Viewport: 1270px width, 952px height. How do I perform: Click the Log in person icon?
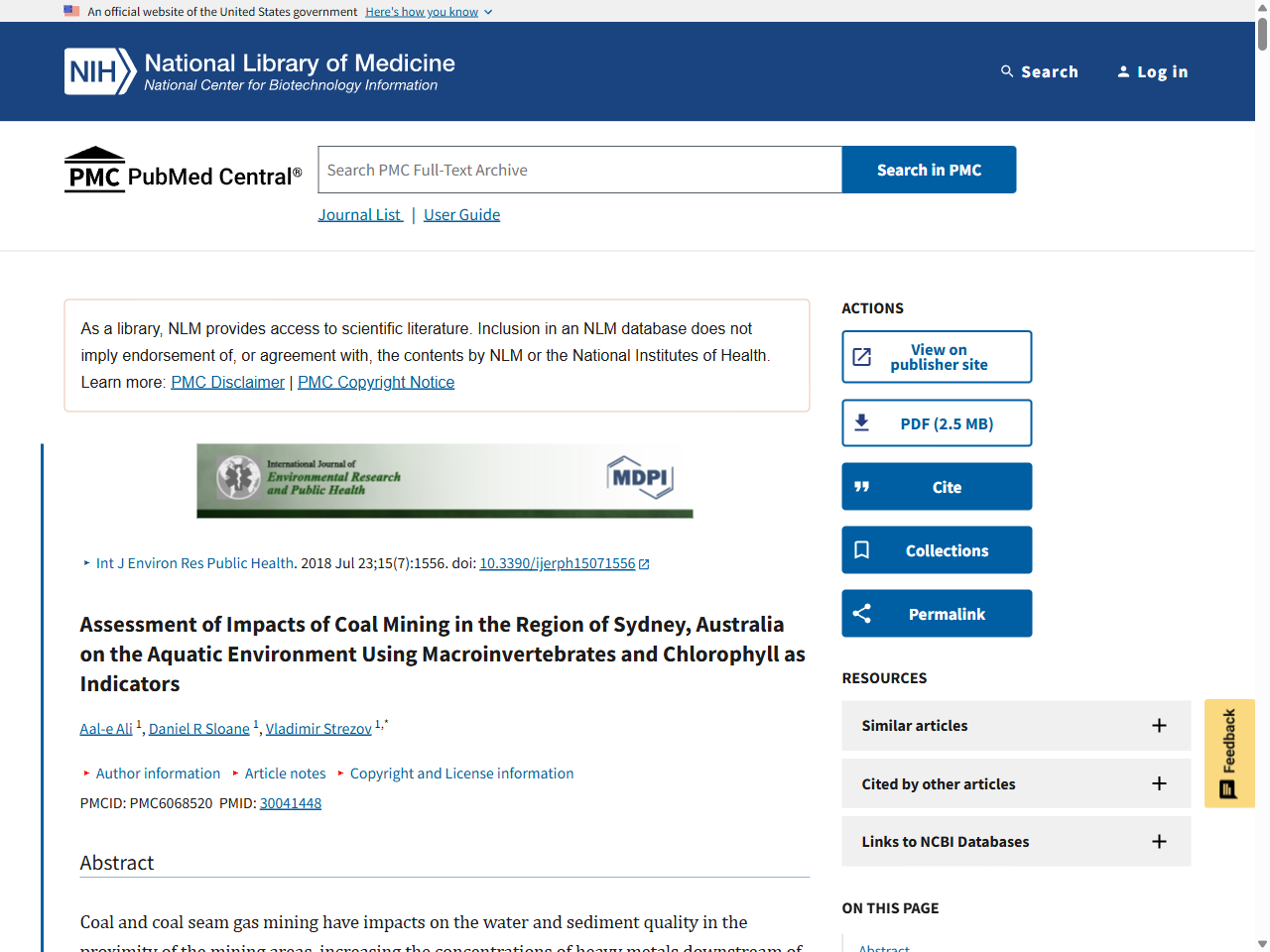pos(1124,71)
